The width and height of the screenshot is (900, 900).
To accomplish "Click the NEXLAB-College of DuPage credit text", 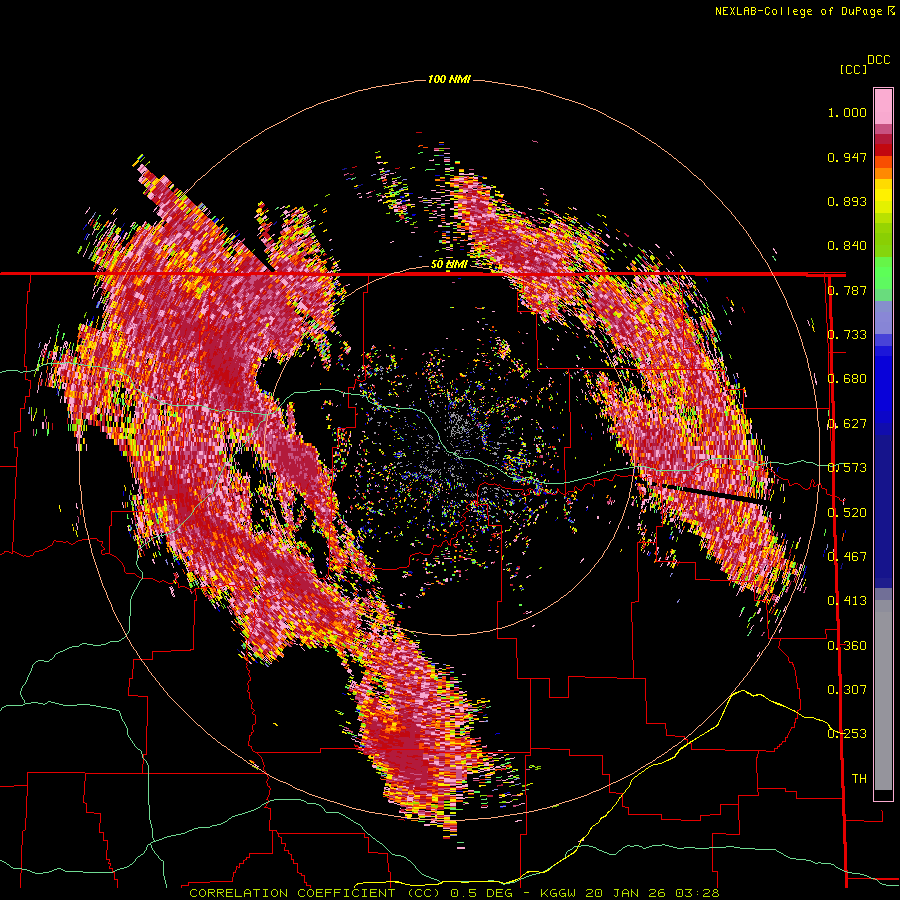I will pyautogui.click(x=798, y=11).
